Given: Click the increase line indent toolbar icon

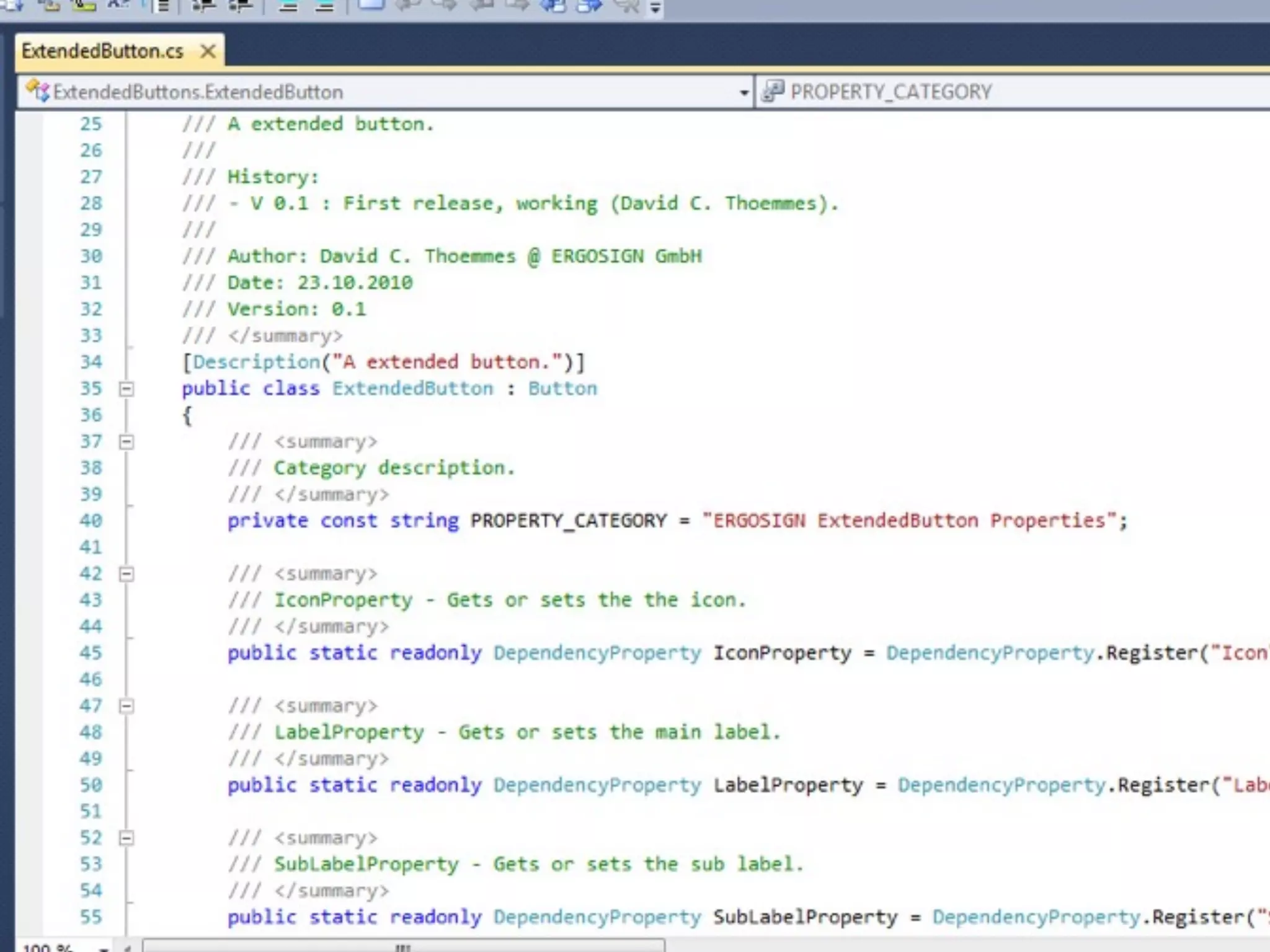Looking at the screenshot, I should click(x=241, y=6).
